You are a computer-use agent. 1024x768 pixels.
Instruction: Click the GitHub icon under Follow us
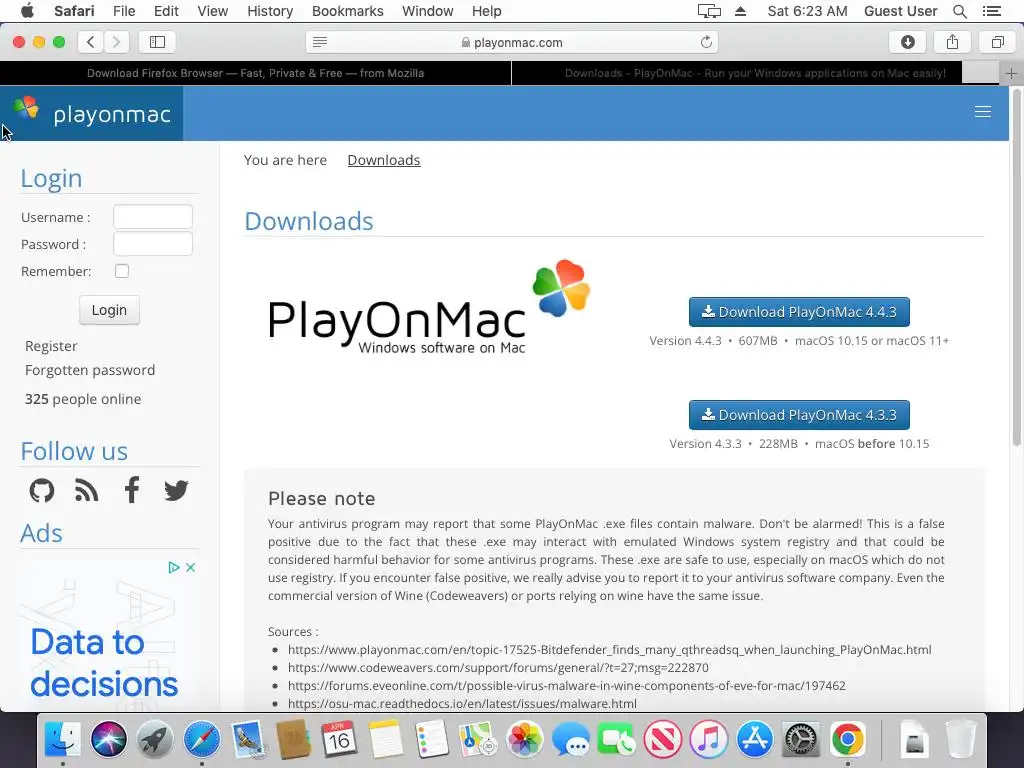tap(42, 490)
